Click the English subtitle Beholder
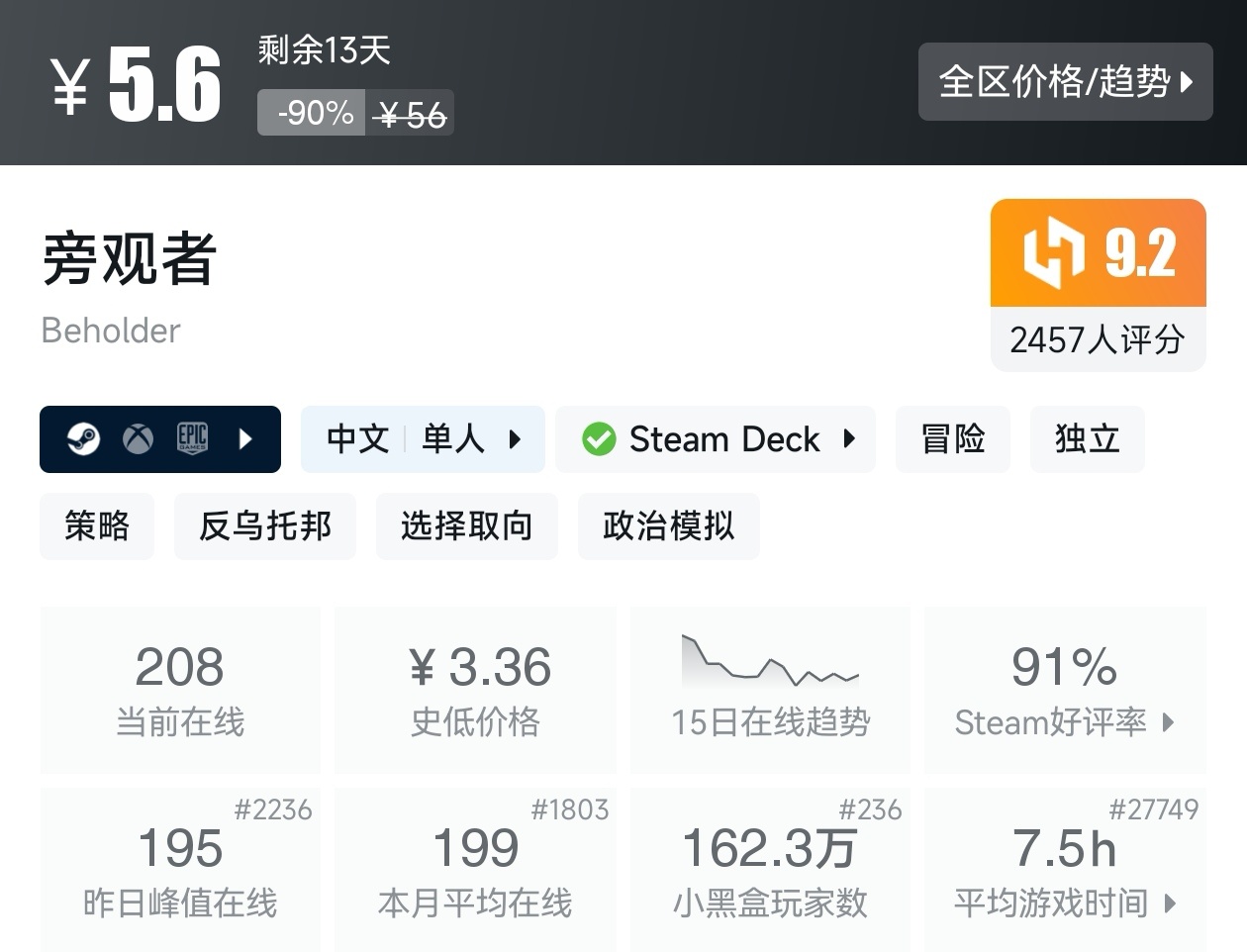The height and width of the screenshot is (952, 1247). click(x=111, y=330)
